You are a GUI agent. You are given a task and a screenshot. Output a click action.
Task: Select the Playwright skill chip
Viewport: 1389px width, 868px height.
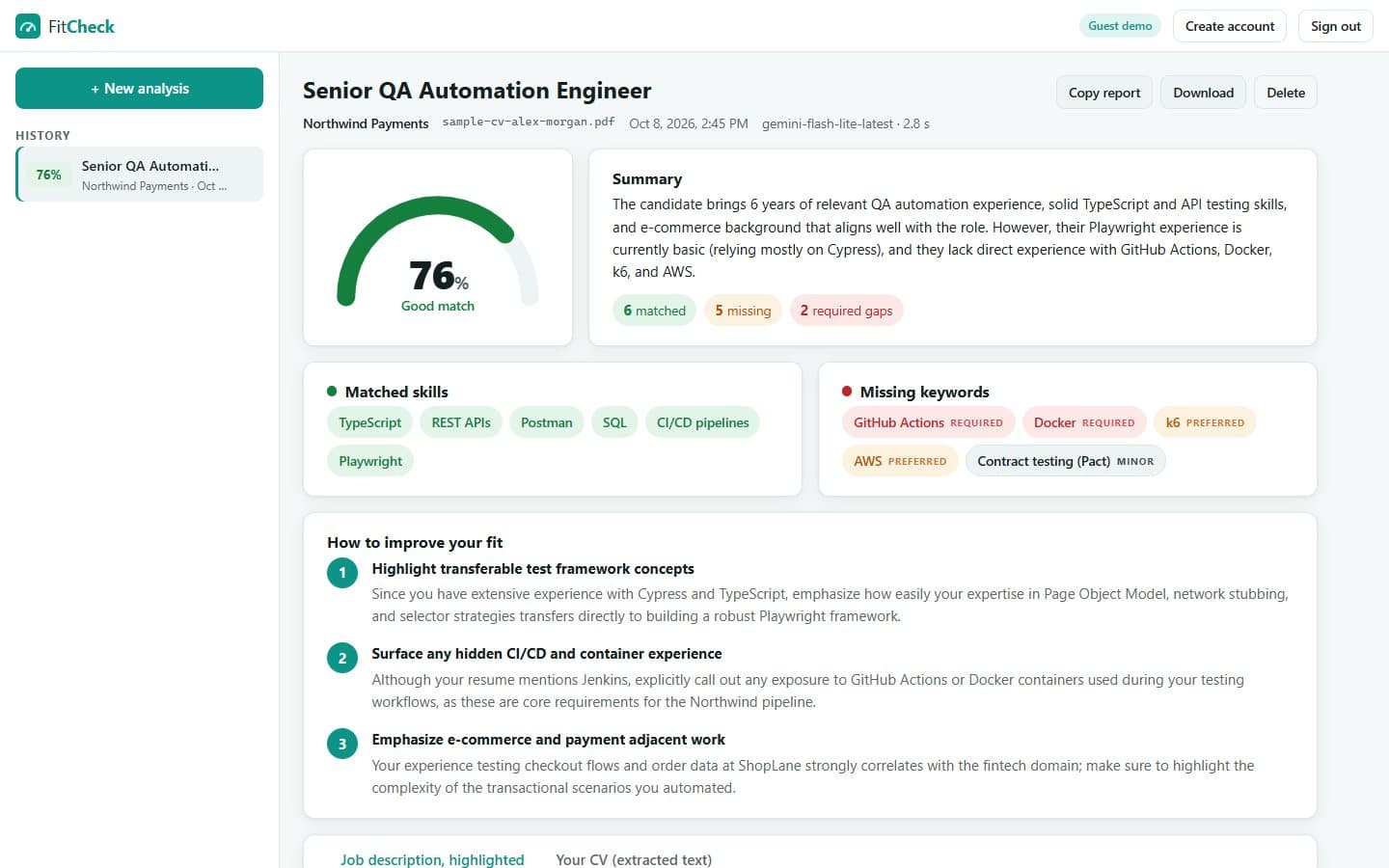click(x=370, y=461)
